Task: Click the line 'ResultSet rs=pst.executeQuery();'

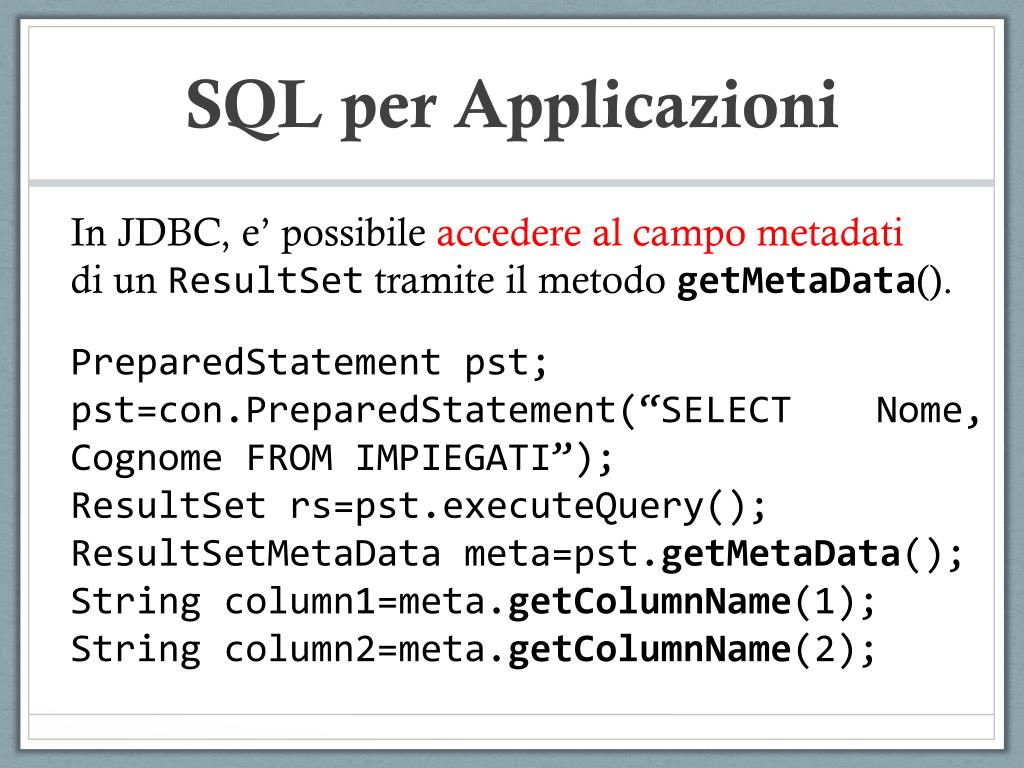Action: click(x=419, y=506)
